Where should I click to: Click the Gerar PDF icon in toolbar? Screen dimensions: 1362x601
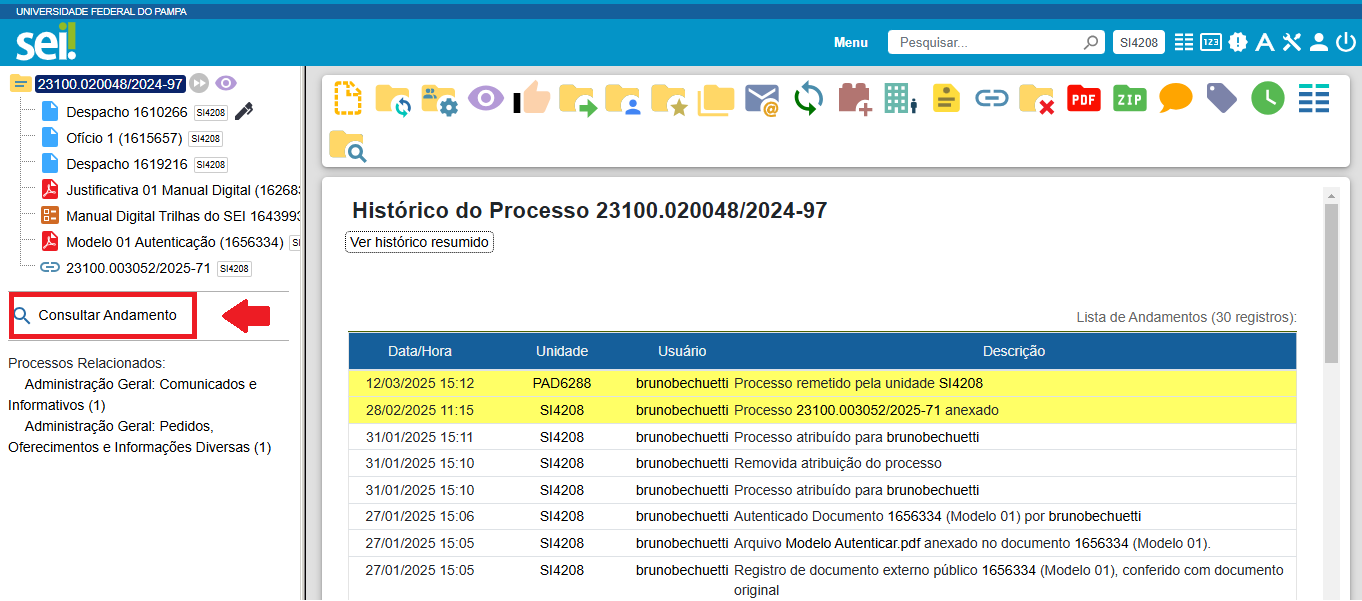click(x=1083, y=99)
